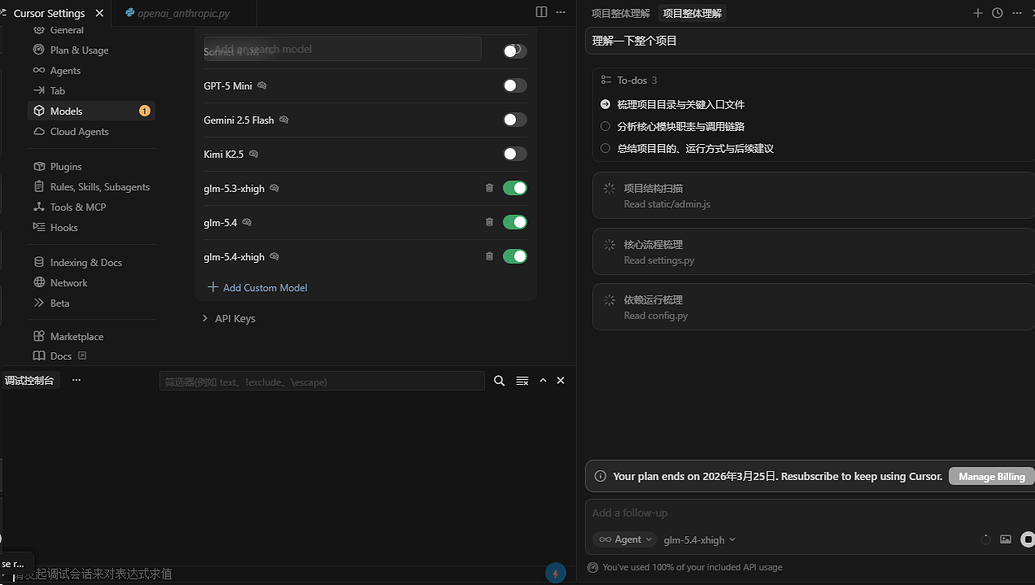The height and width of the screenshot is (585, 1035).
Task: Click Add Custom Model
Action: [257, 288]
